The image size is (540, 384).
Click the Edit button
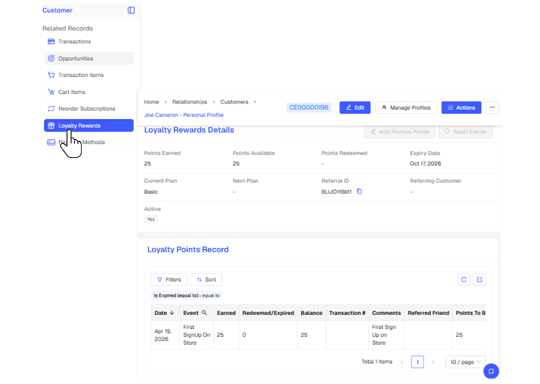[x=355, y=107]
